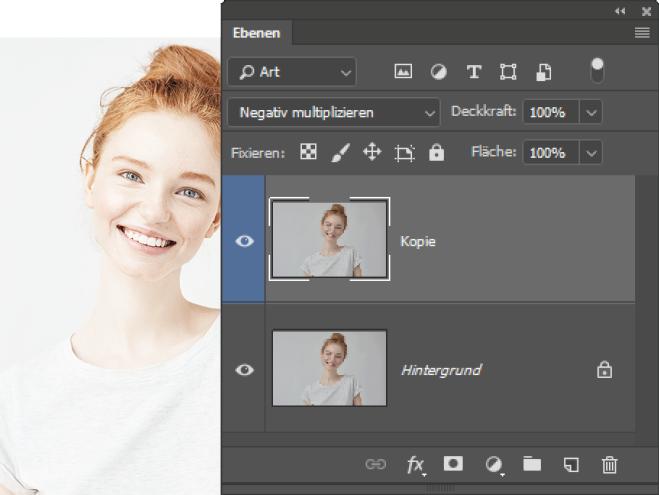The image size is (659, 495).
Task: Click the link layers chain icon
Action: click(x=375, y=464)
